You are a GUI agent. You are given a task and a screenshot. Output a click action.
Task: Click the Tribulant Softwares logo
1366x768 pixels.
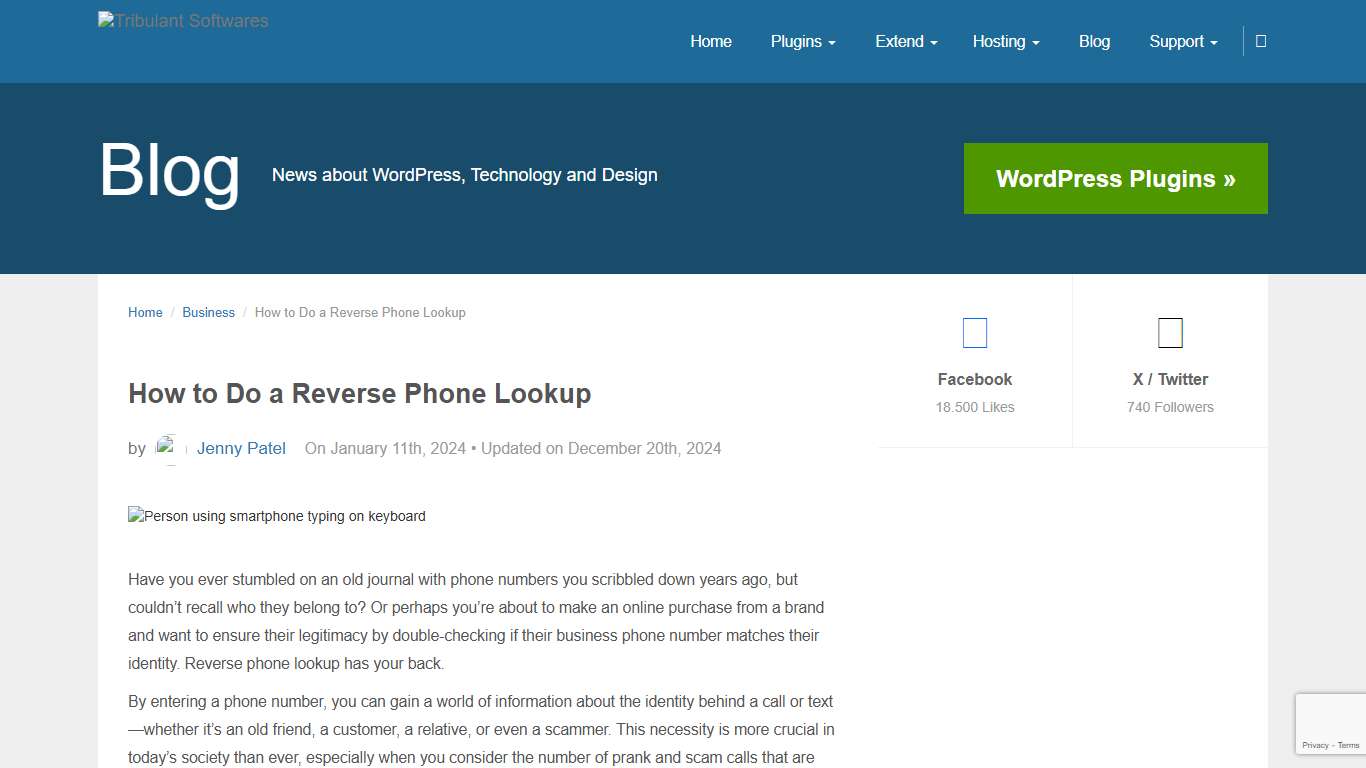182,20
